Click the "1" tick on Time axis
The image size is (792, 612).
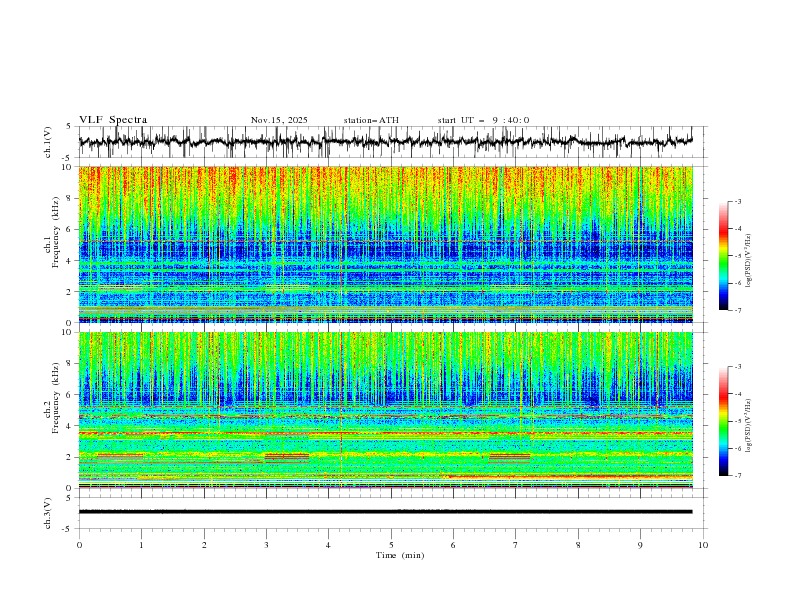pyautogui.click(x=141, y=545)
